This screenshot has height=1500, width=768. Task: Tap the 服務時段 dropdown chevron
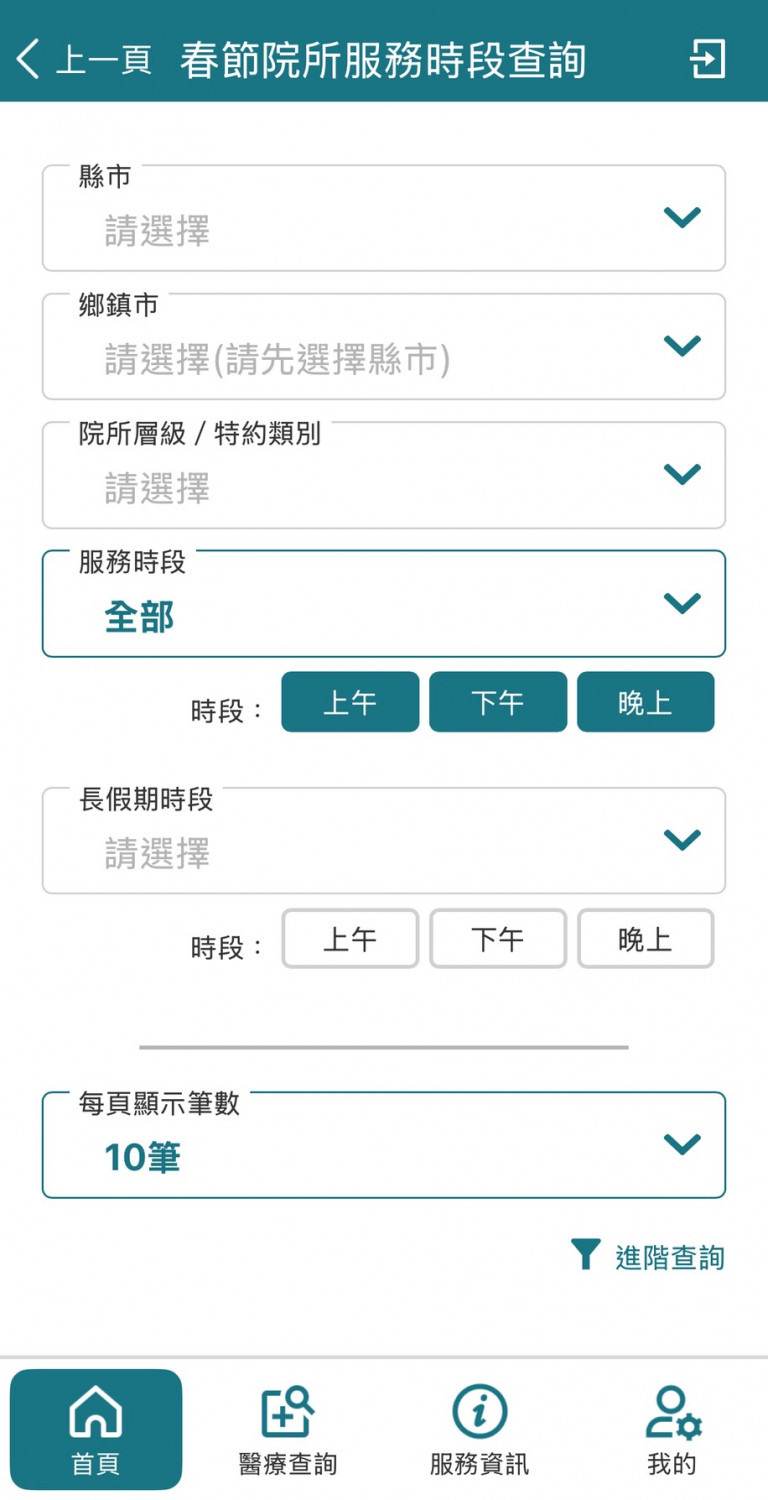coord(682,603)
